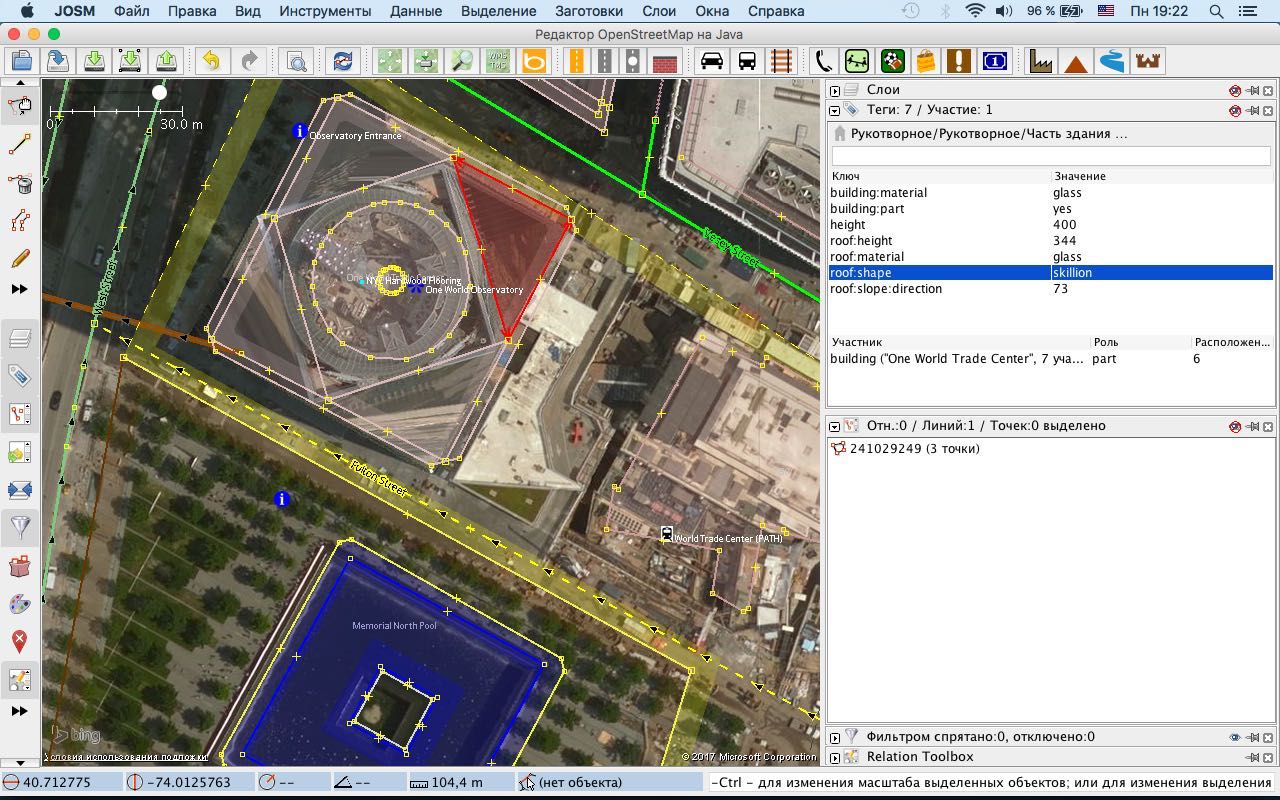1280x800 pixels.
Task: Toggle the Tags panel button in sidebar
Action: [x=20, y=376]
